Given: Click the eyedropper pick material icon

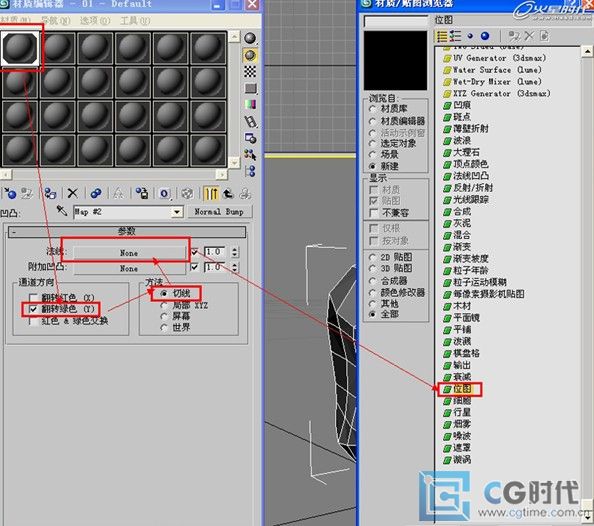Looking at the screenshot, I should (x=62, y=211).
